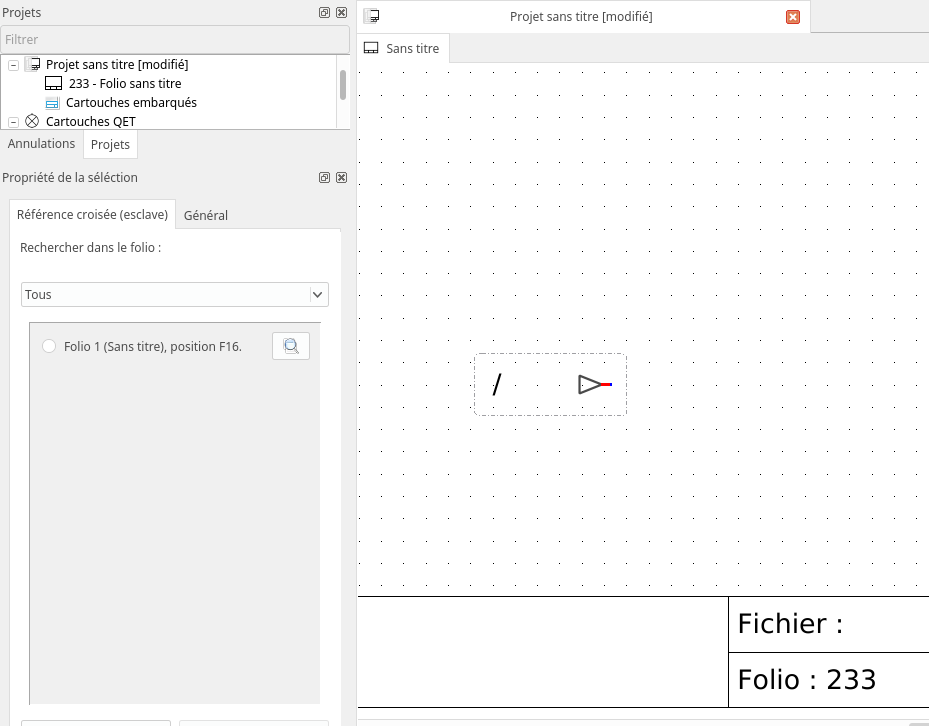Select the 233 - Folio sans titre item
The image size is (929, 726).
pyautogui.click(x=125, y=84)
